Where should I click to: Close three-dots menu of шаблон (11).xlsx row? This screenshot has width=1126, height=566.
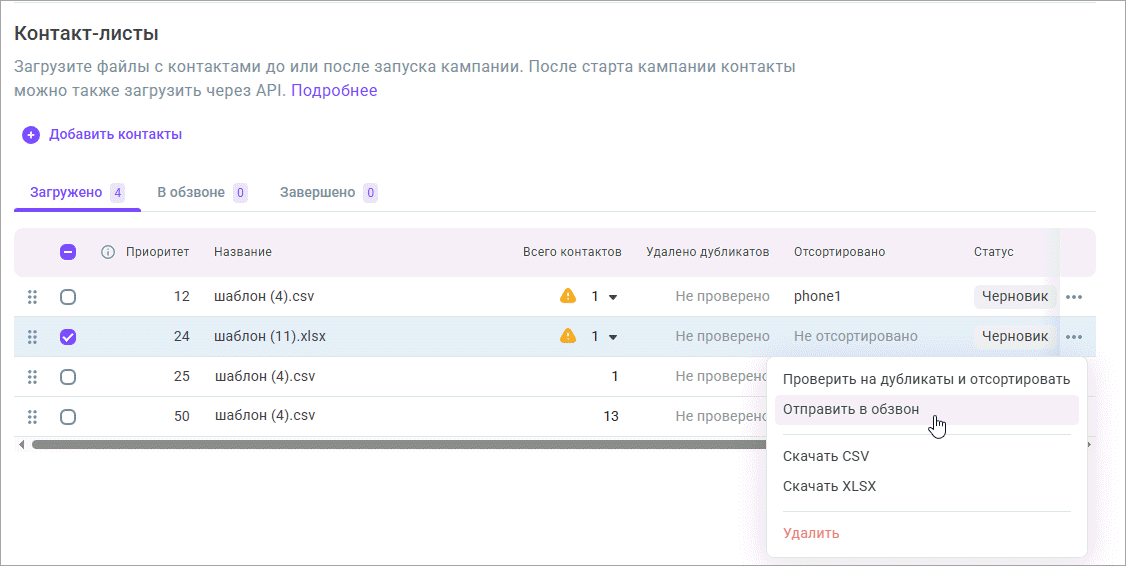1074,337
